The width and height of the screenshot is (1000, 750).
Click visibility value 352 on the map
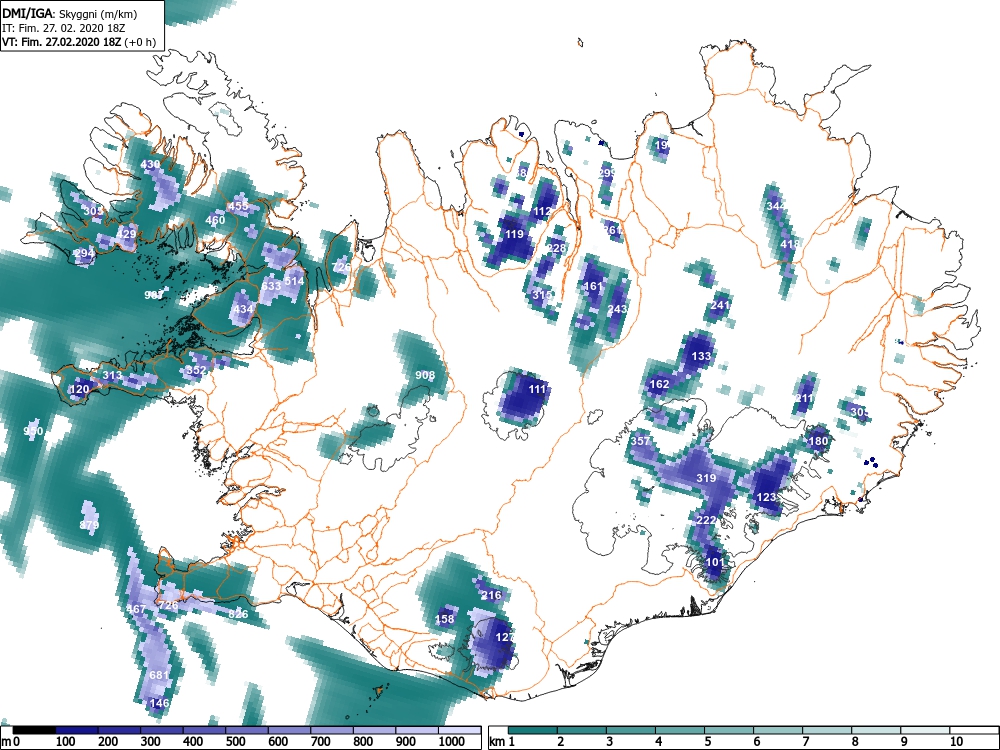(196, 370)
